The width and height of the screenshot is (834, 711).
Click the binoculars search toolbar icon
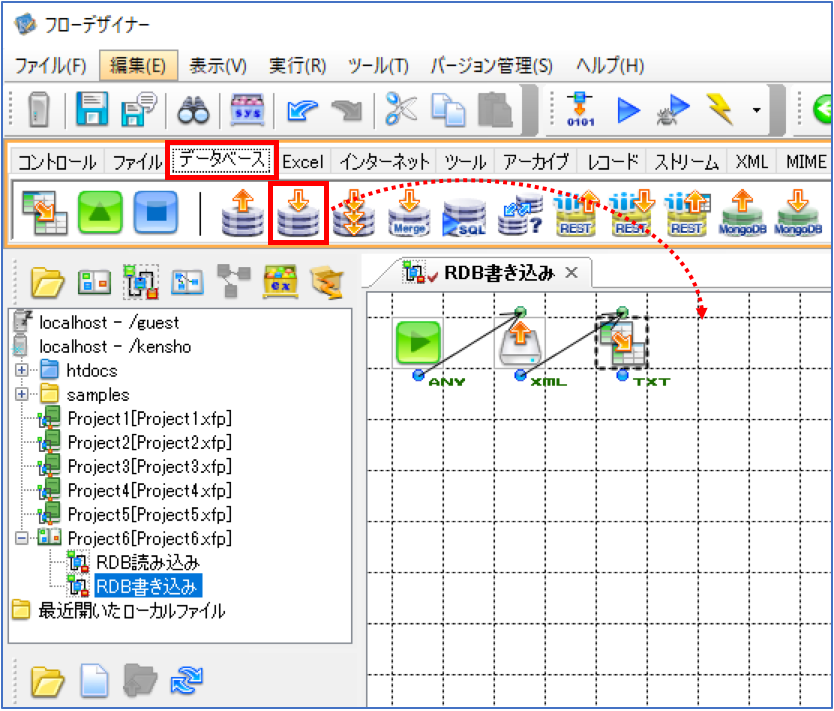pos(193,110)
